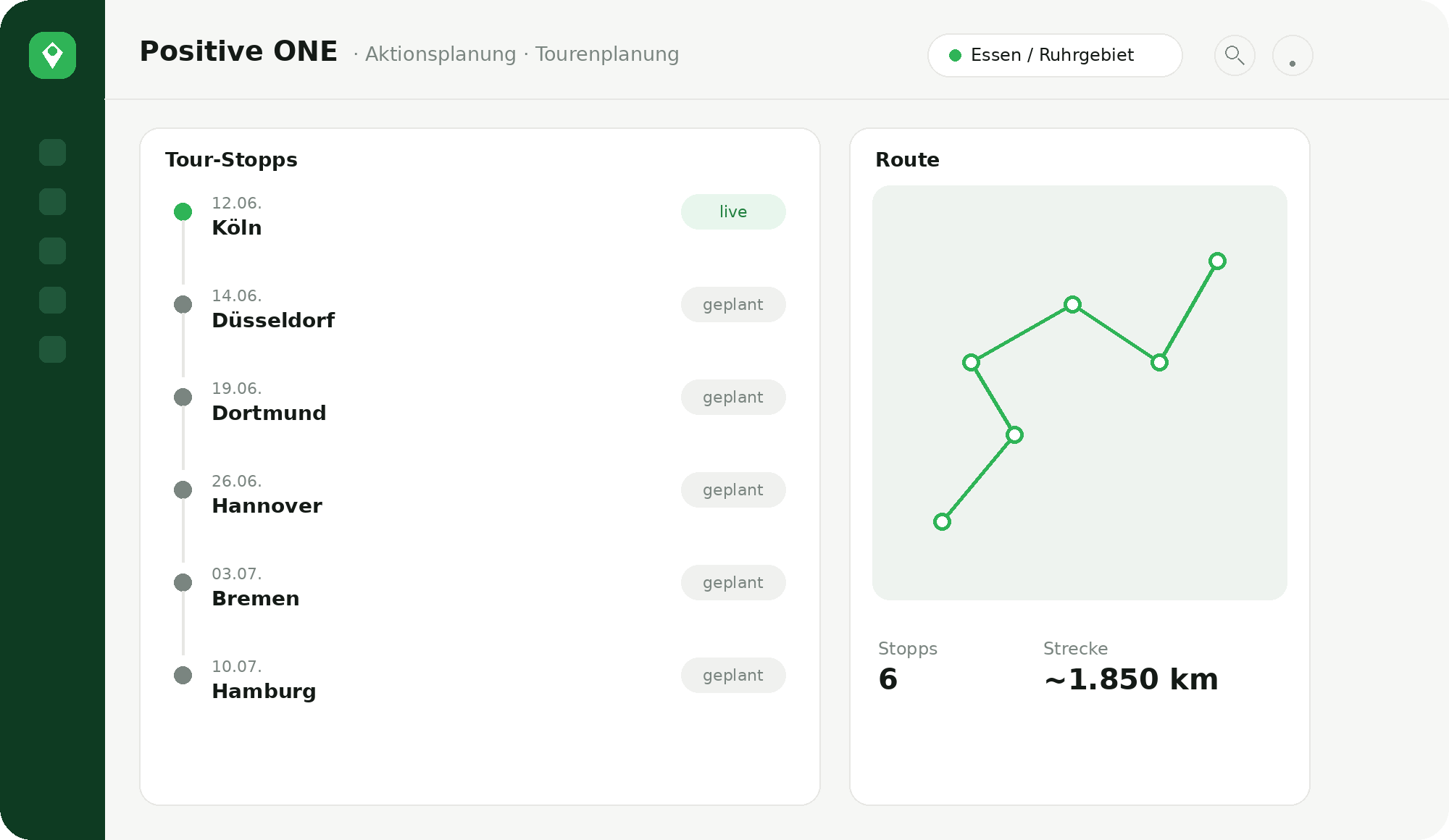The width and height of the screenshot is (1449, 840).
Task: Click the ~1.850 km Strecke value
Action: click(1131, 679)
